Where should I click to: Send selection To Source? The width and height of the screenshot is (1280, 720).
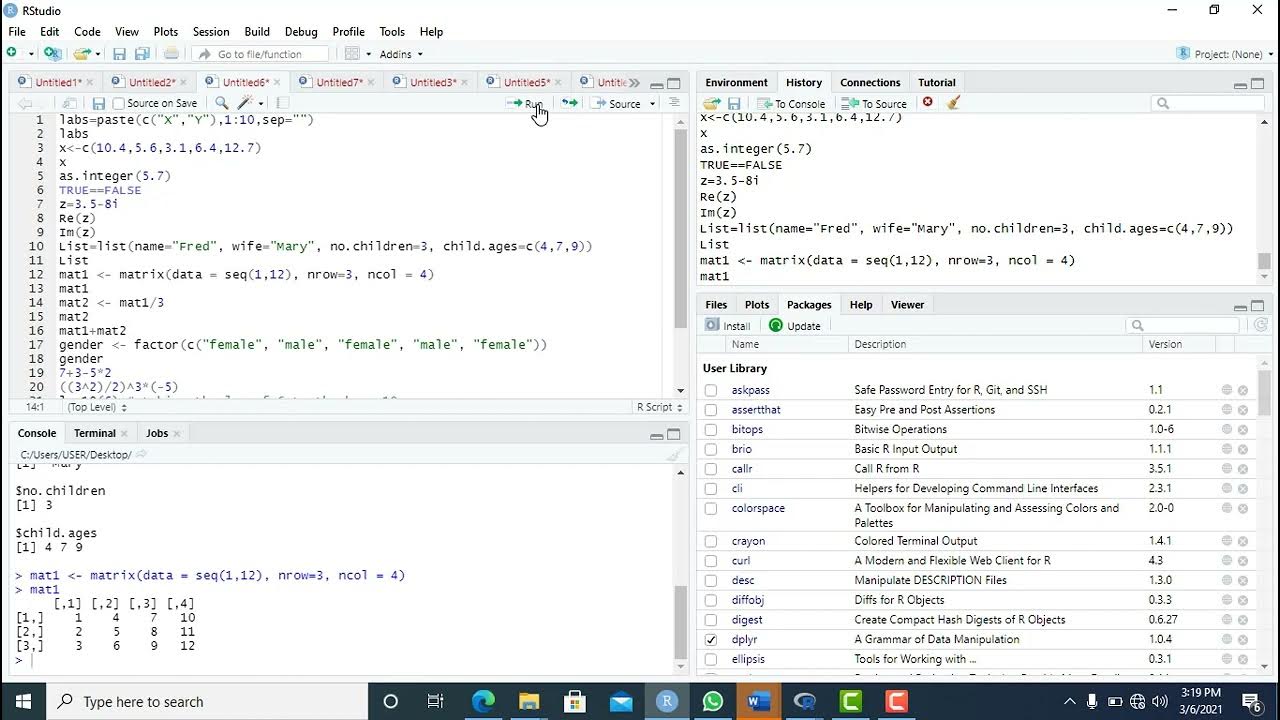coord(874,103)
